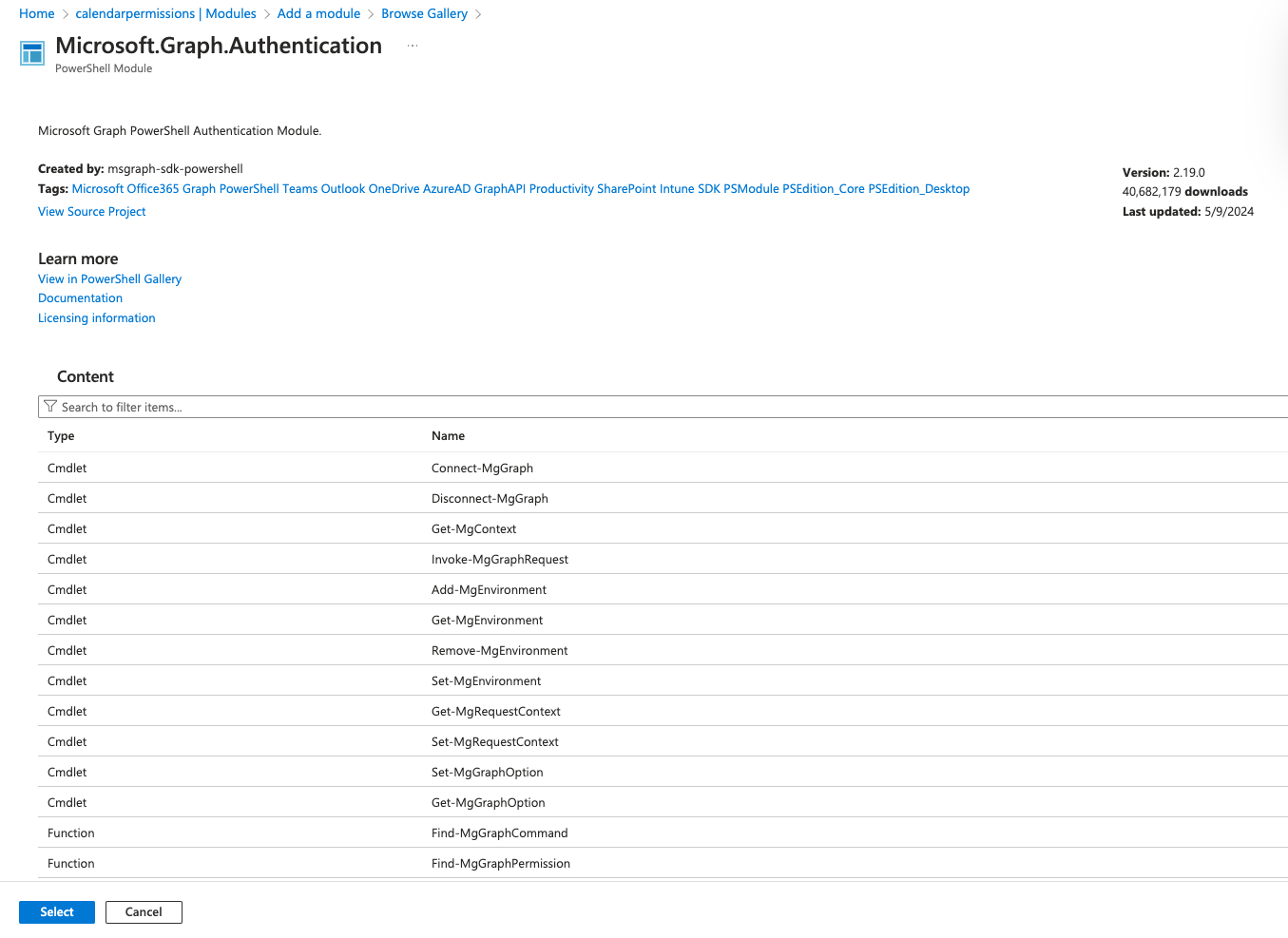Go to Home breadcrumb
This screenshot has width=1288, height=938.
(x=37, y=13)
